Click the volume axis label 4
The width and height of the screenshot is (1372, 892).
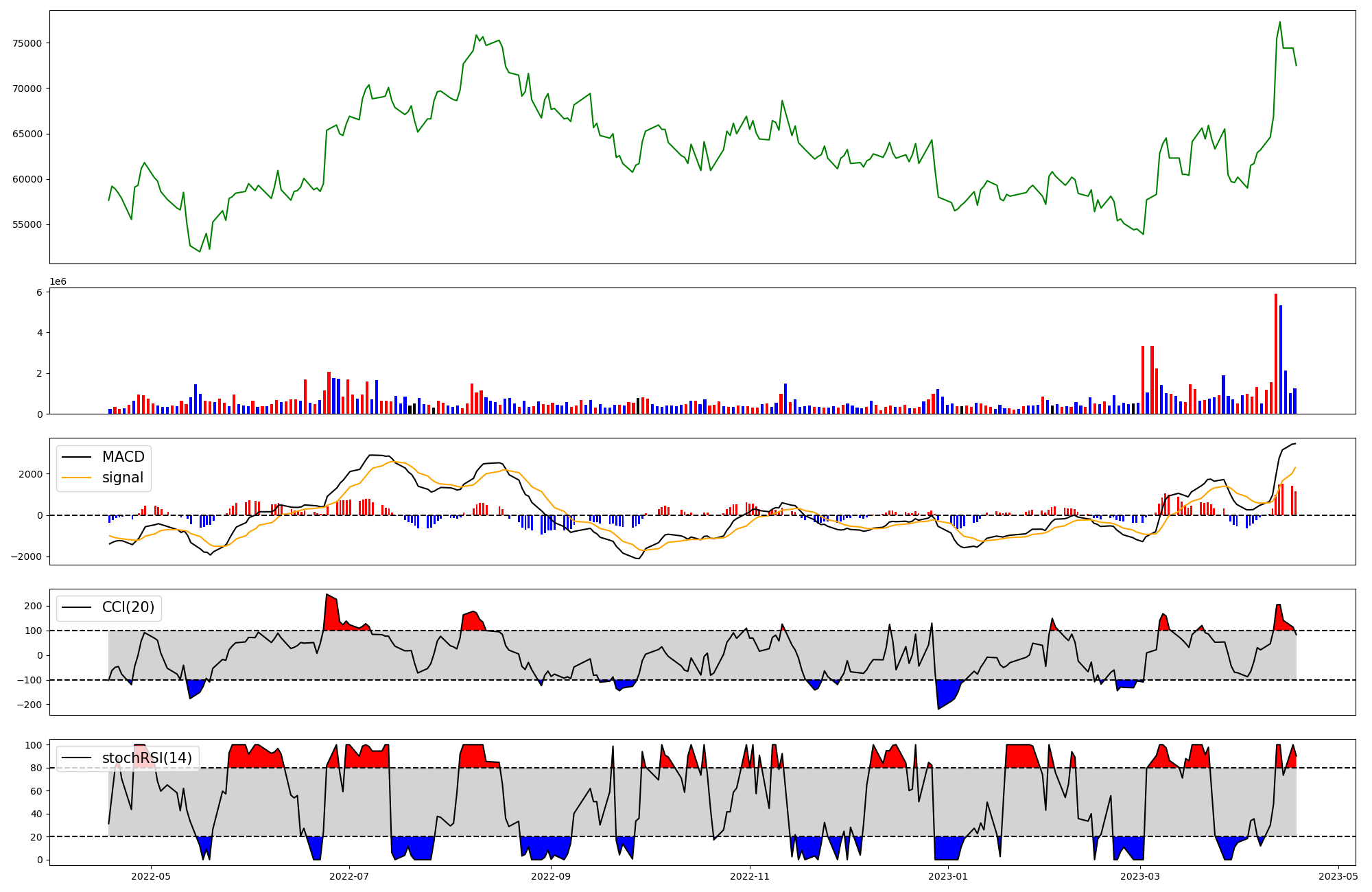[39, 333]
